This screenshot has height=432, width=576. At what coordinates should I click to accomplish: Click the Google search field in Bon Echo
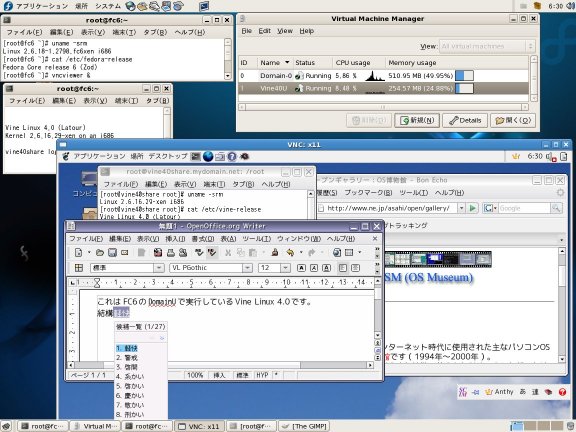coord(524,208)
